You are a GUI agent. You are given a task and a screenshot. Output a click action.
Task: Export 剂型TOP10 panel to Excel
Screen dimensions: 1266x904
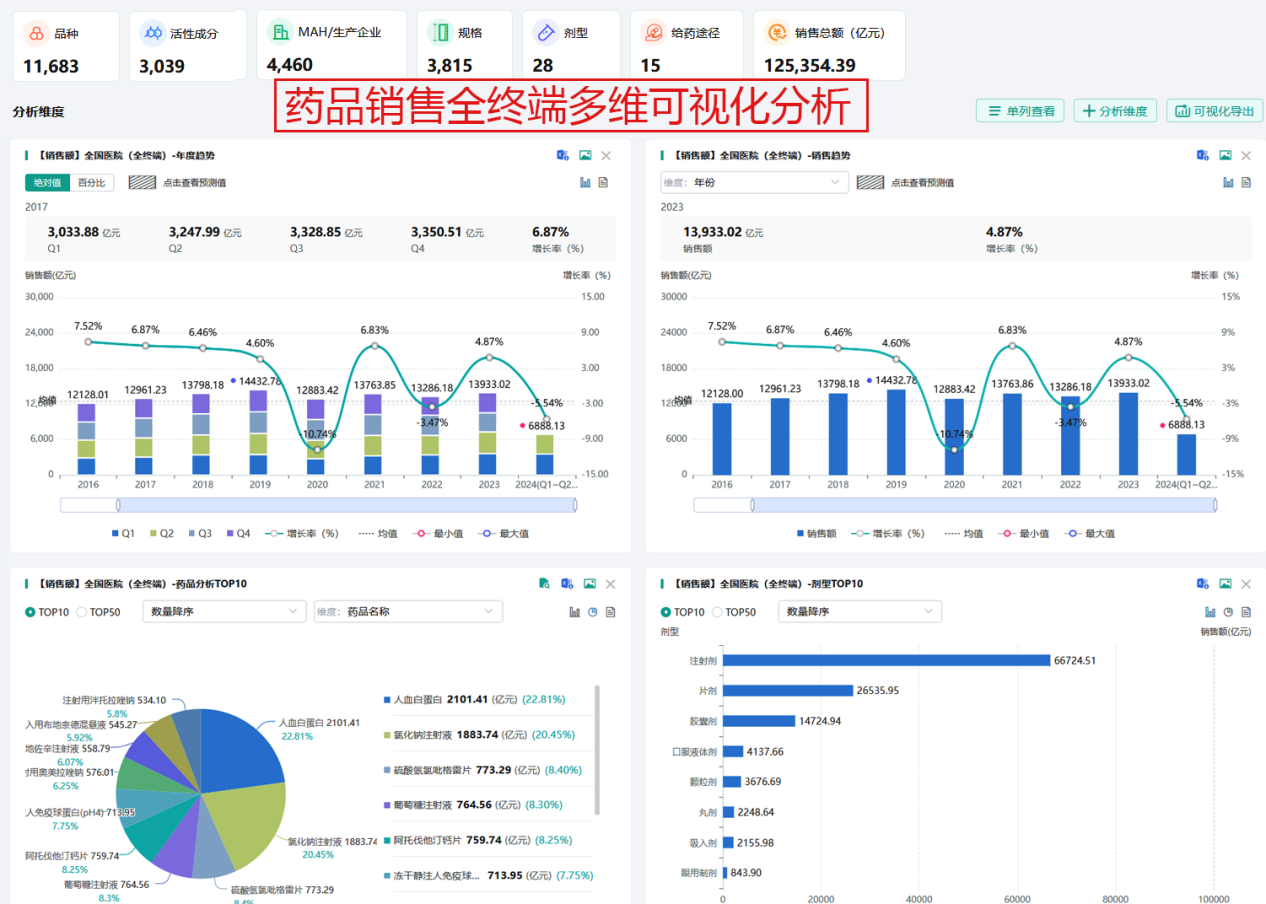(x=1203, y=583)
